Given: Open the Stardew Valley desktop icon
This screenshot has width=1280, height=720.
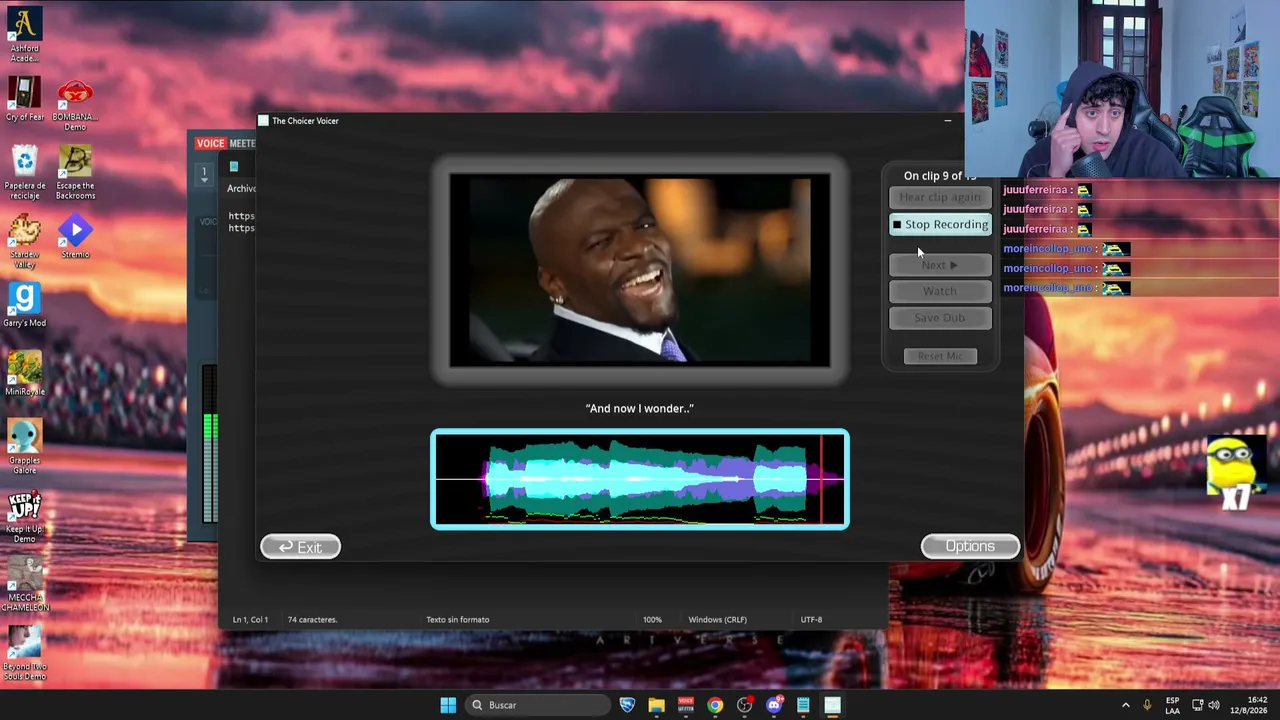Looking at the screenshot, I should click(24, 241).
